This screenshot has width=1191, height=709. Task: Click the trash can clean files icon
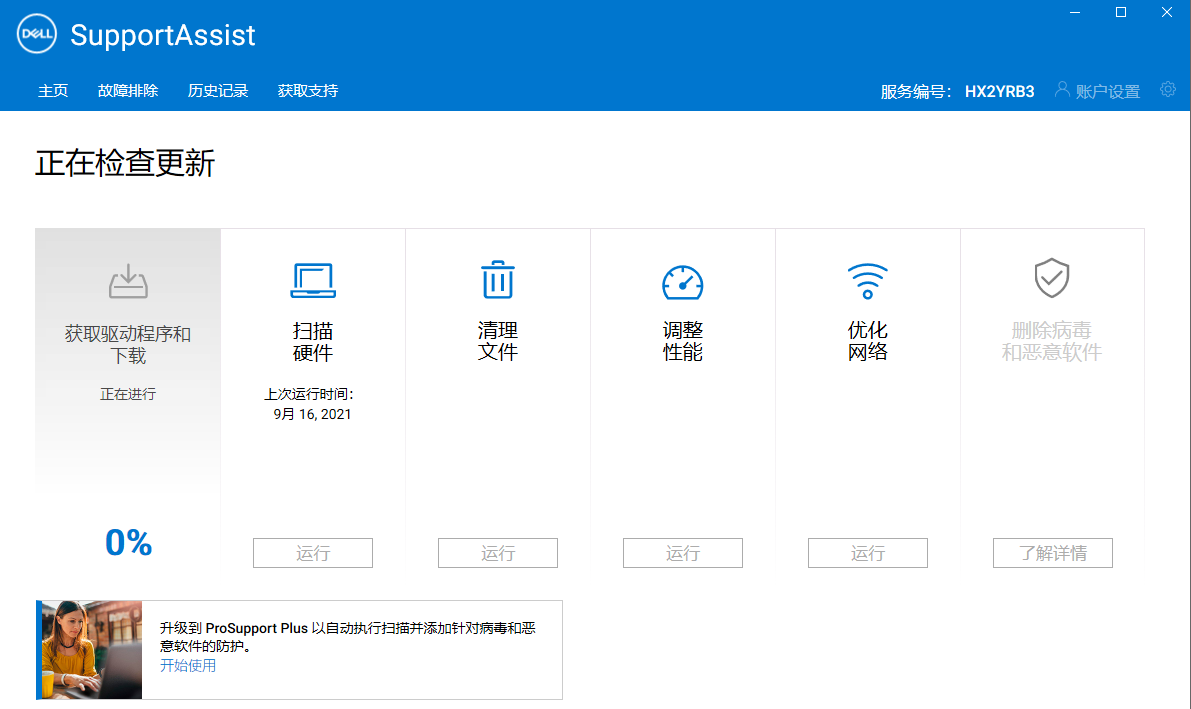click(x=498, y=279)
